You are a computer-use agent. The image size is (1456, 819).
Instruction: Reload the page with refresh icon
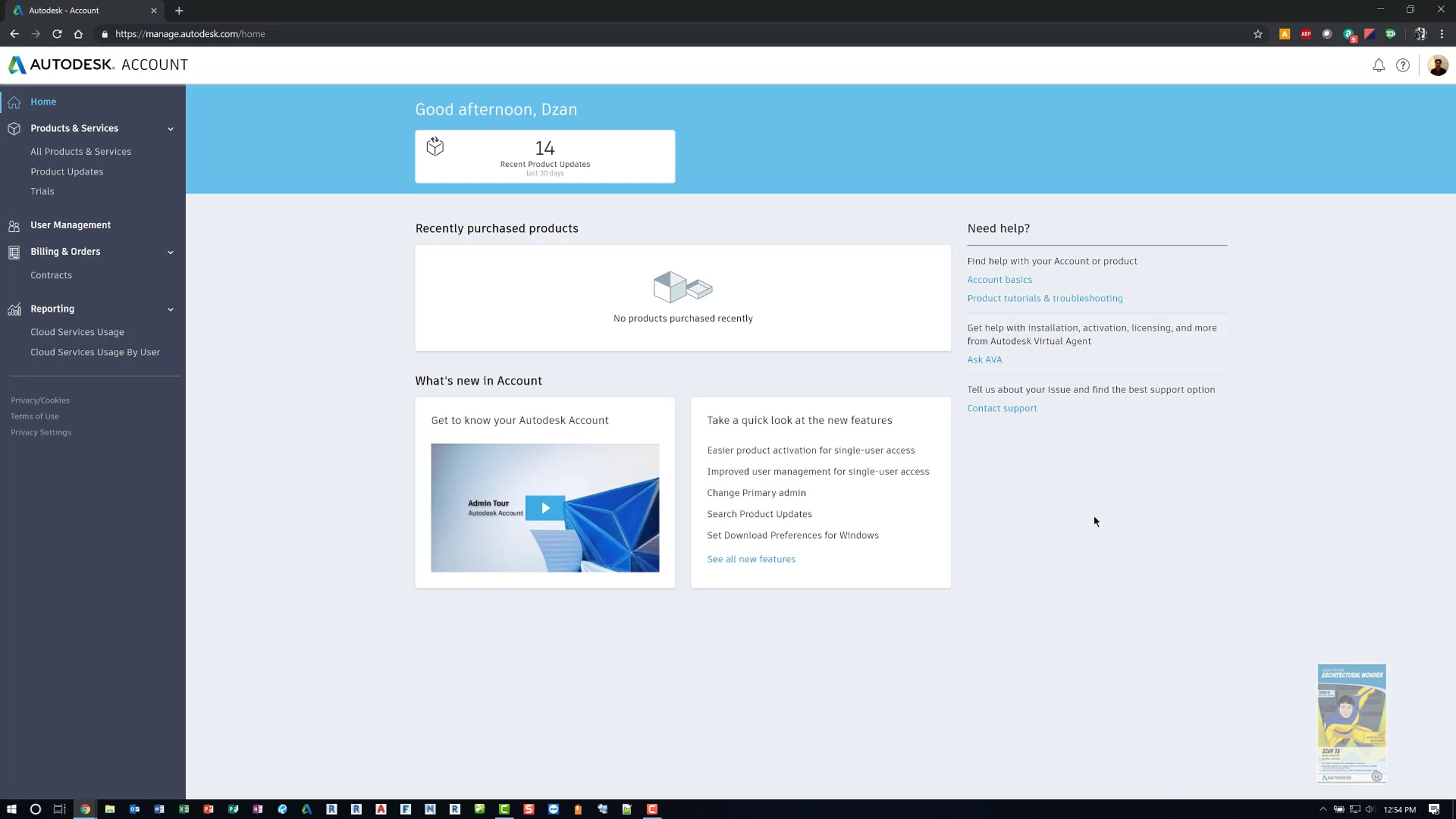57,34
